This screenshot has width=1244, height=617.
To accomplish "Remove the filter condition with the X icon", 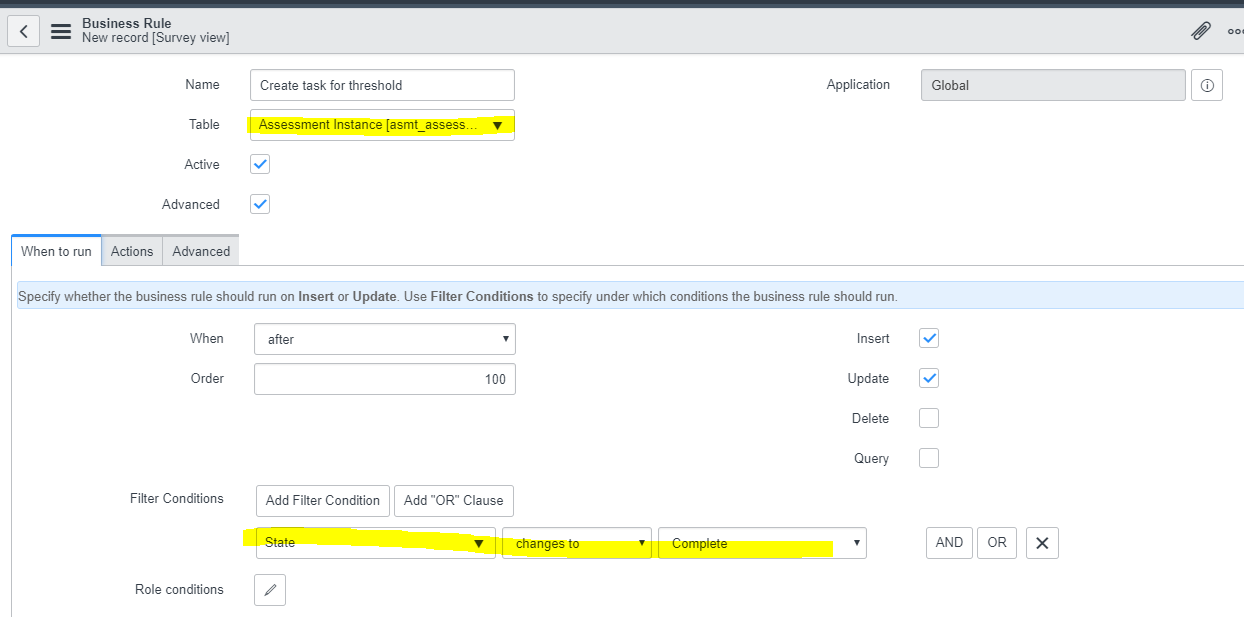I will click(1042, 542).
